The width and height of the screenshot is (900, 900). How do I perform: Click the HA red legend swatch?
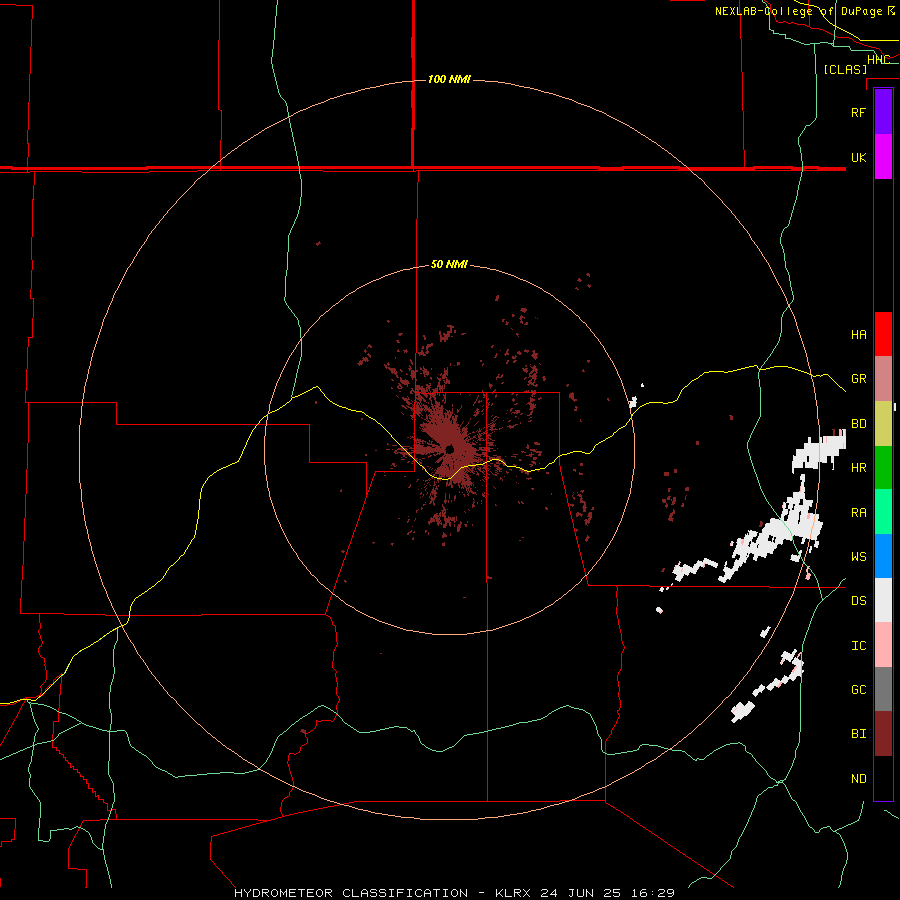coord(883,334)
